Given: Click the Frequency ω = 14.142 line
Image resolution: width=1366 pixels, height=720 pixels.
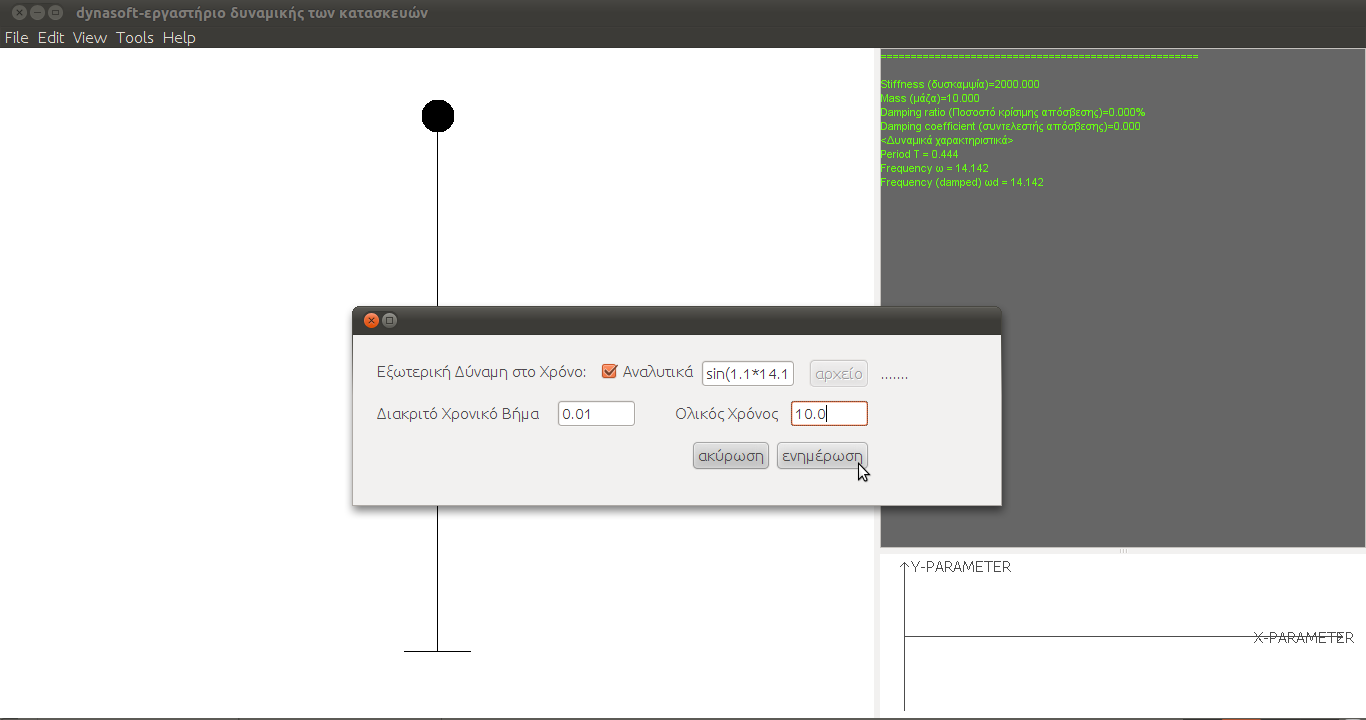Looking at the screenshot, I should 935,169.
